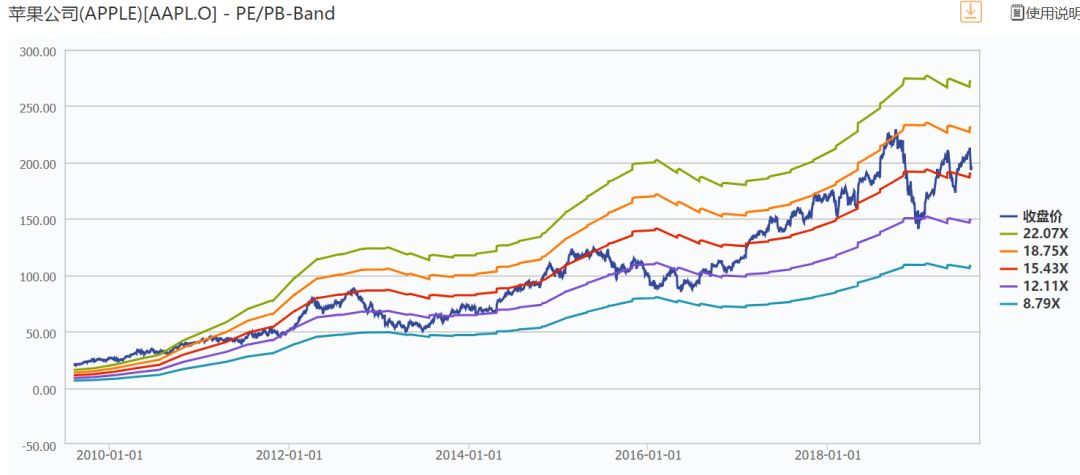Select the 2012-01-01 x-axis date label
The width and height of the screenshot is (1080, 475).
tap(288, 454)
